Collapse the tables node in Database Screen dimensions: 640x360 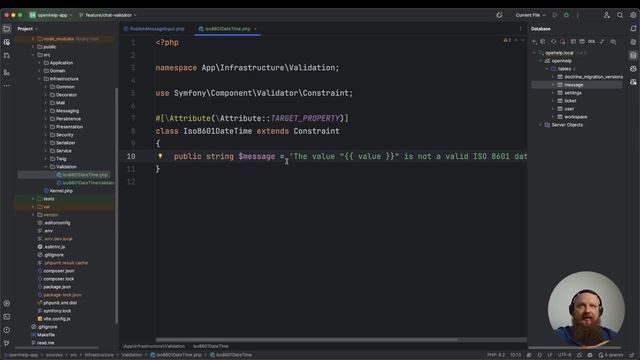[547, 69]
